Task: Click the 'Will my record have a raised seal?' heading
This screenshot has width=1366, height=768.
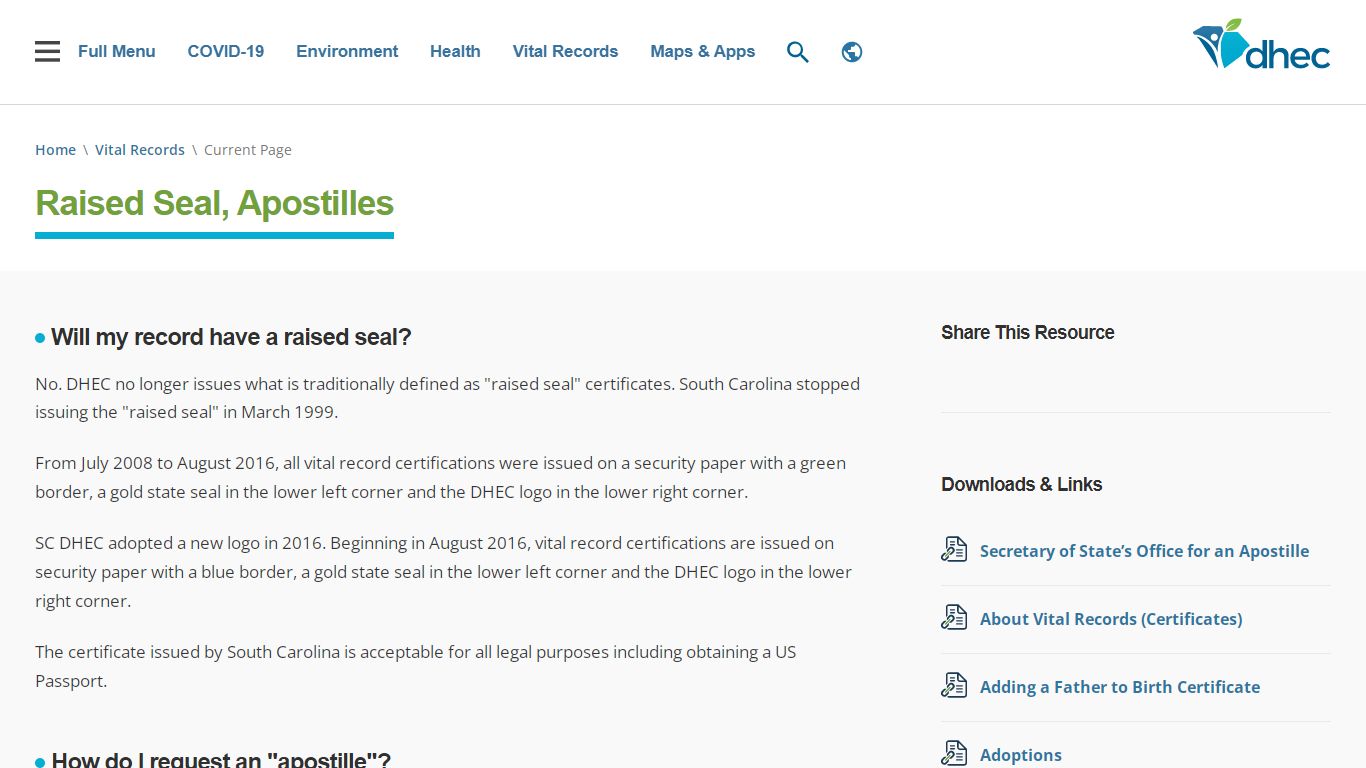Action: tap(231, 337)
